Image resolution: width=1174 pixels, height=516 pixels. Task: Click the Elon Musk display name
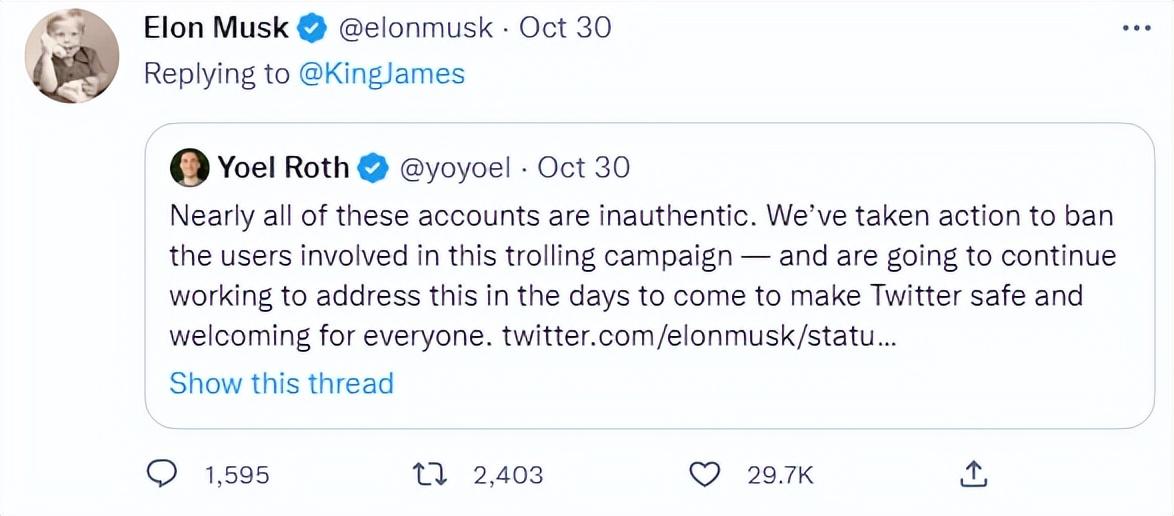216,28
